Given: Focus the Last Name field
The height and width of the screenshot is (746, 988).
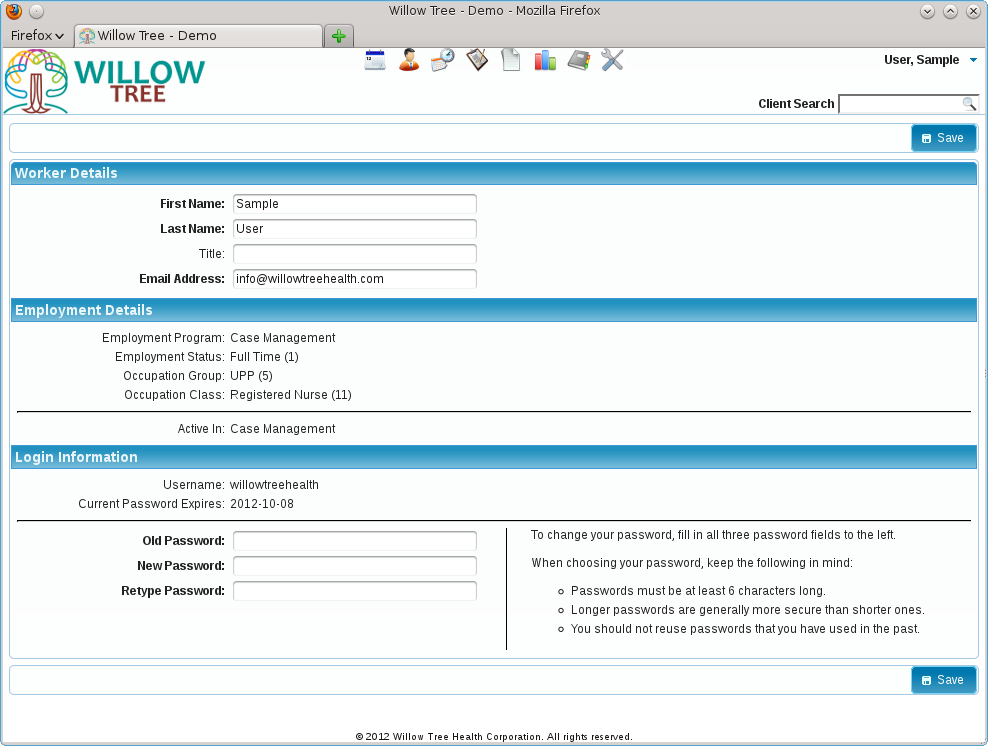Looking at the screenshot, I should click(x=355, y=229).
